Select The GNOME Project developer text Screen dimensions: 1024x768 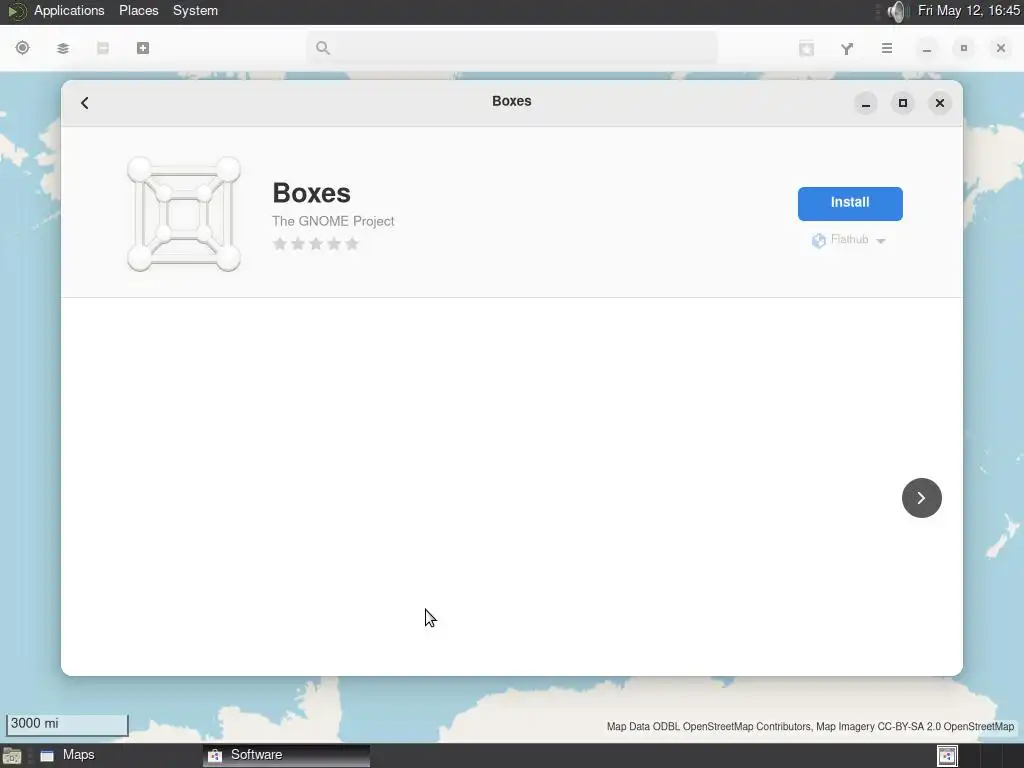[x=333, y=221]
